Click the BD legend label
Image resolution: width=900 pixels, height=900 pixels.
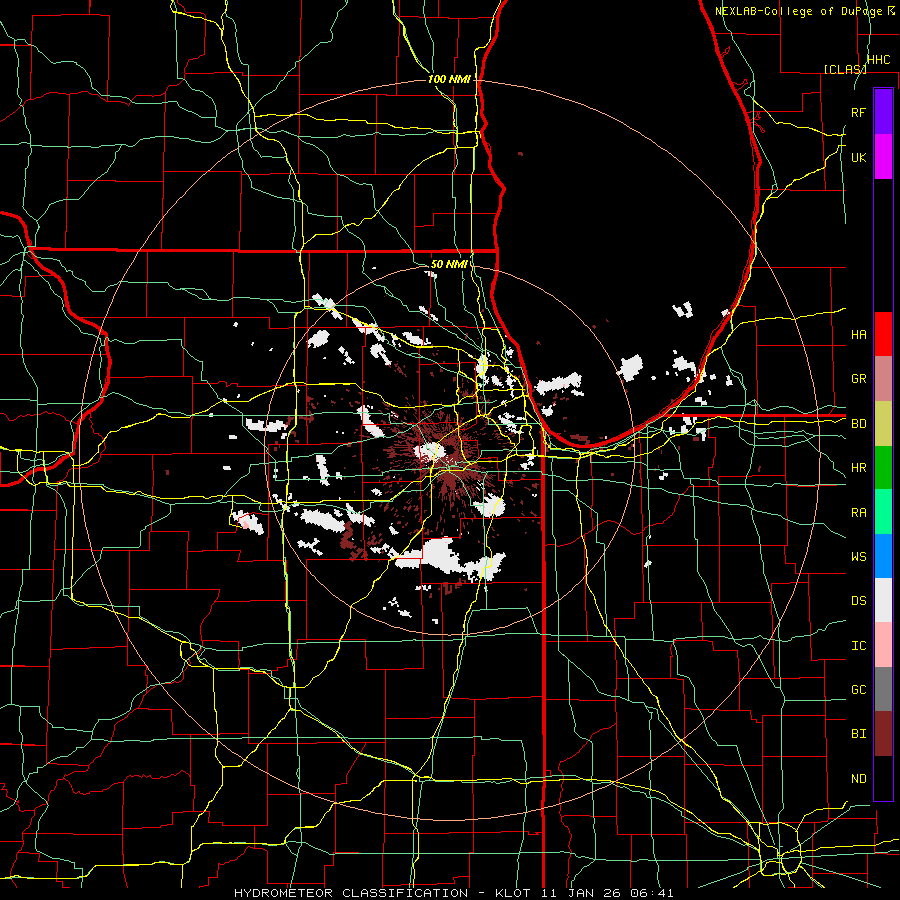[x=858, y=424]
